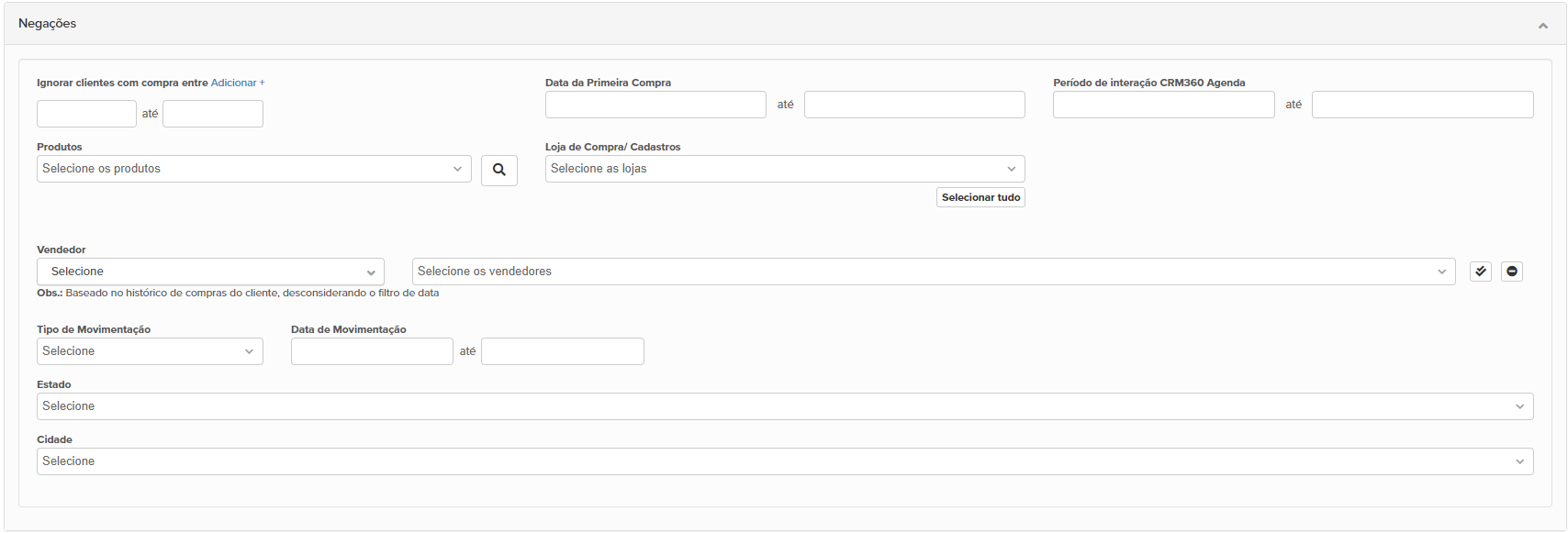Viewport: 1568px width, 533px height.
Task: Click the Negações panel title
Action: coord(48,24)
